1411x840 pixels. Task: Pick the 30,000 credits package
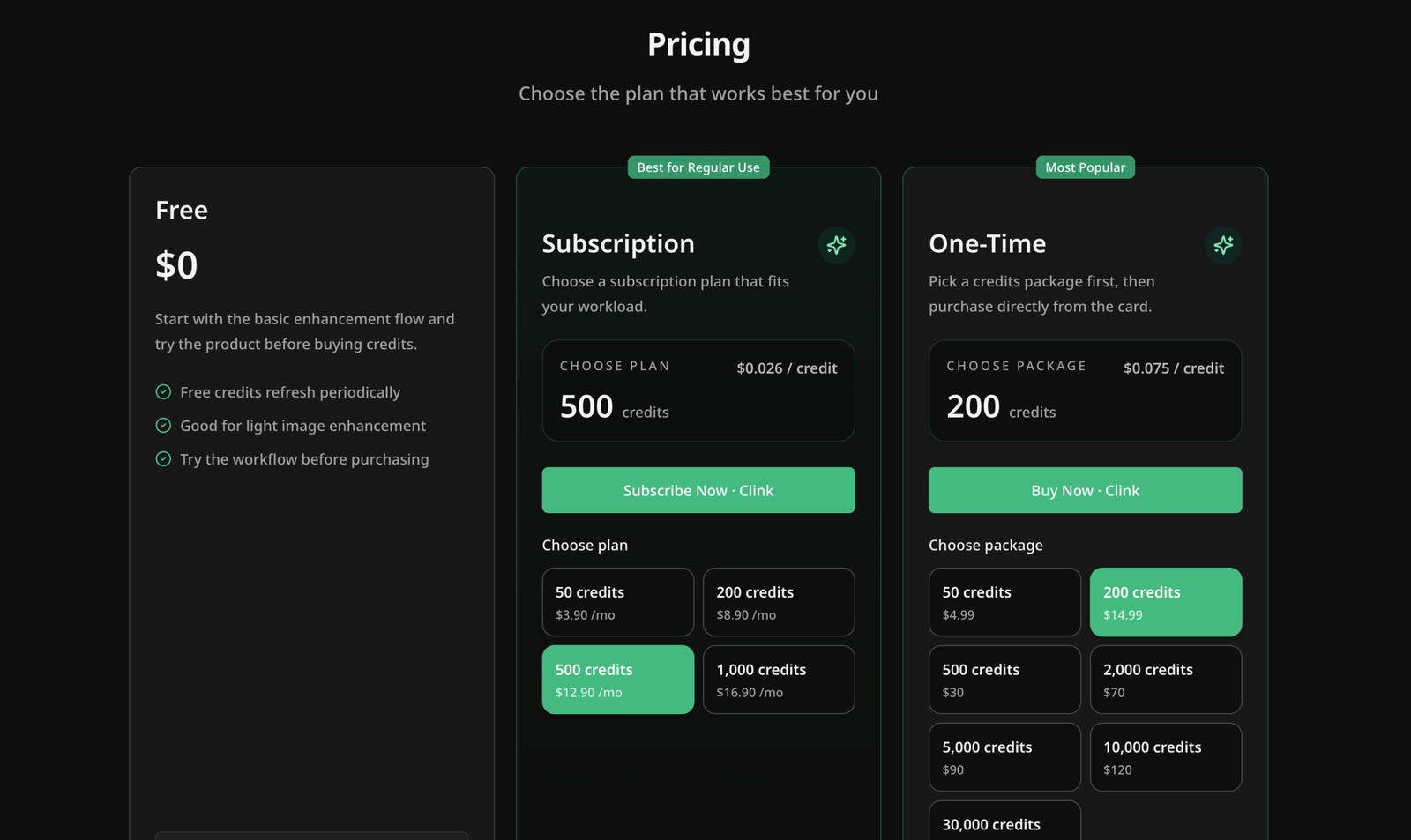1004,821
